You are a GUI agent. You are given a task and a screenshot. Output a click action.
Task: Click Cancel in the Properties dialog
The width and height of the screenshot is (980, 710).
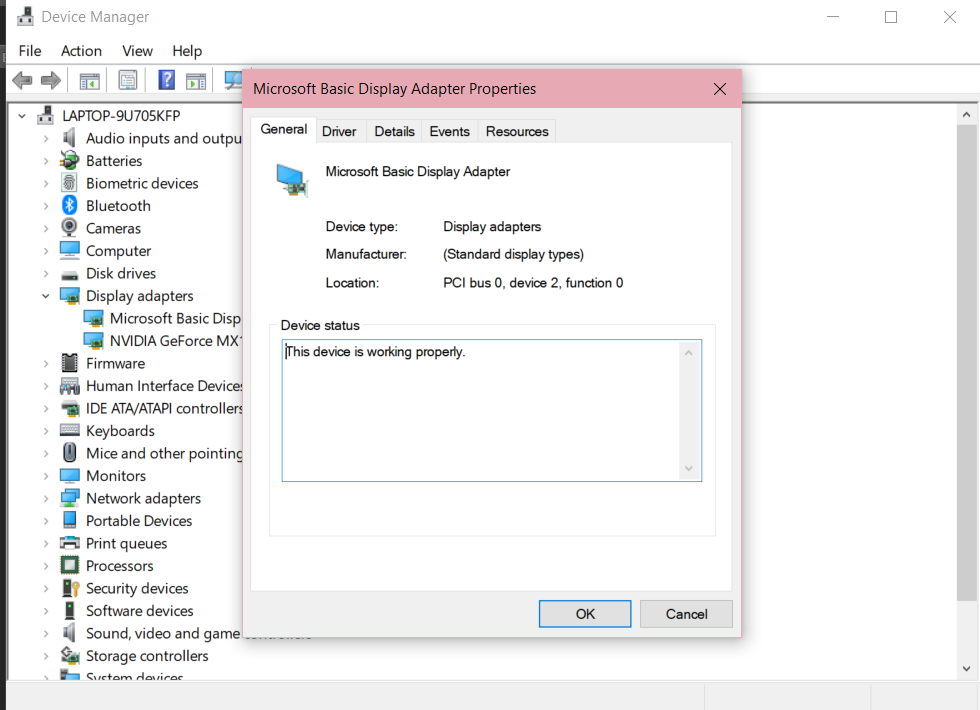tap(686, 614)
